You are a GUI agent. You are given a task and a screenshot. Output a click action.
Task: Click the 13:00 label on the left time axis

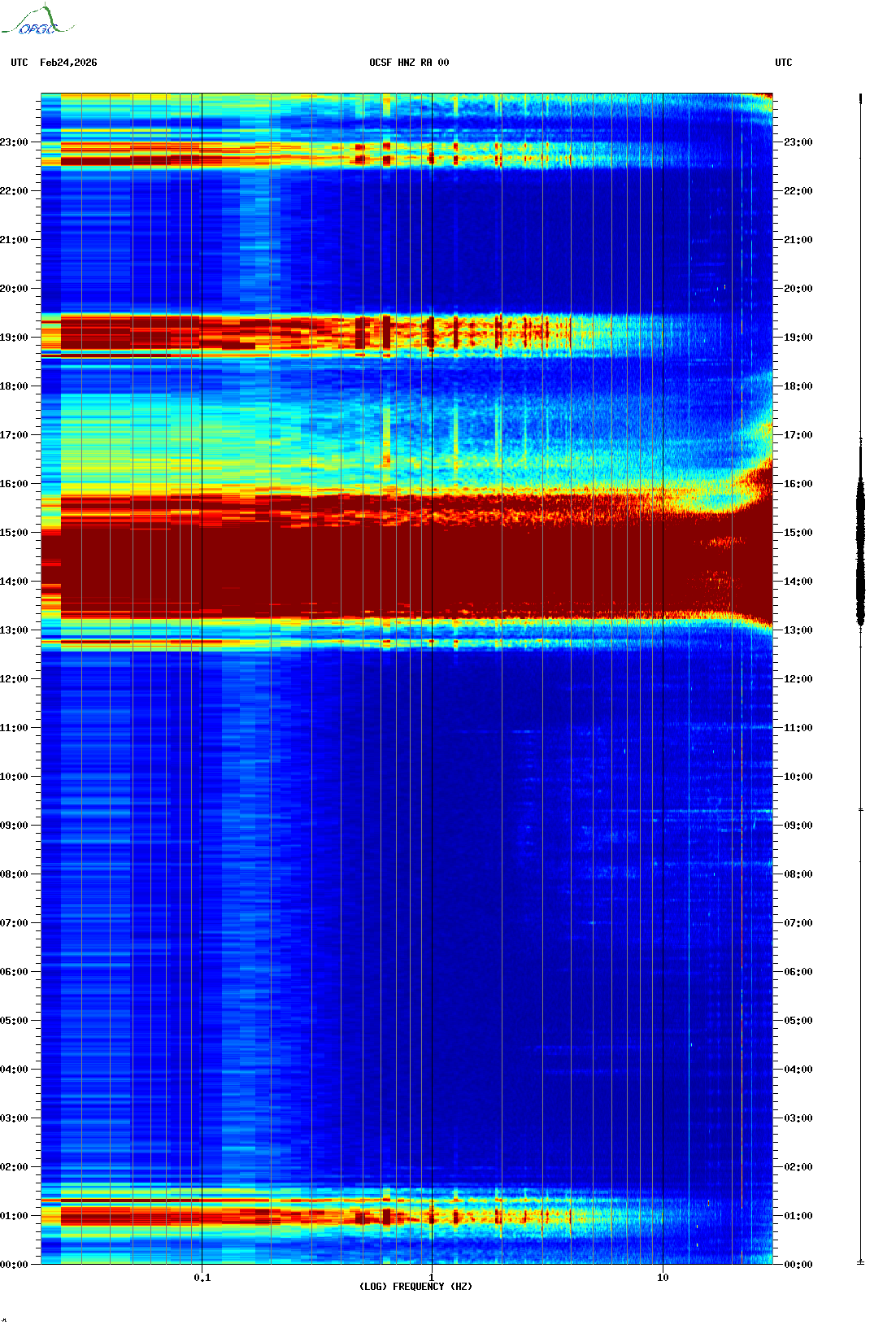(x=14, y=630)
